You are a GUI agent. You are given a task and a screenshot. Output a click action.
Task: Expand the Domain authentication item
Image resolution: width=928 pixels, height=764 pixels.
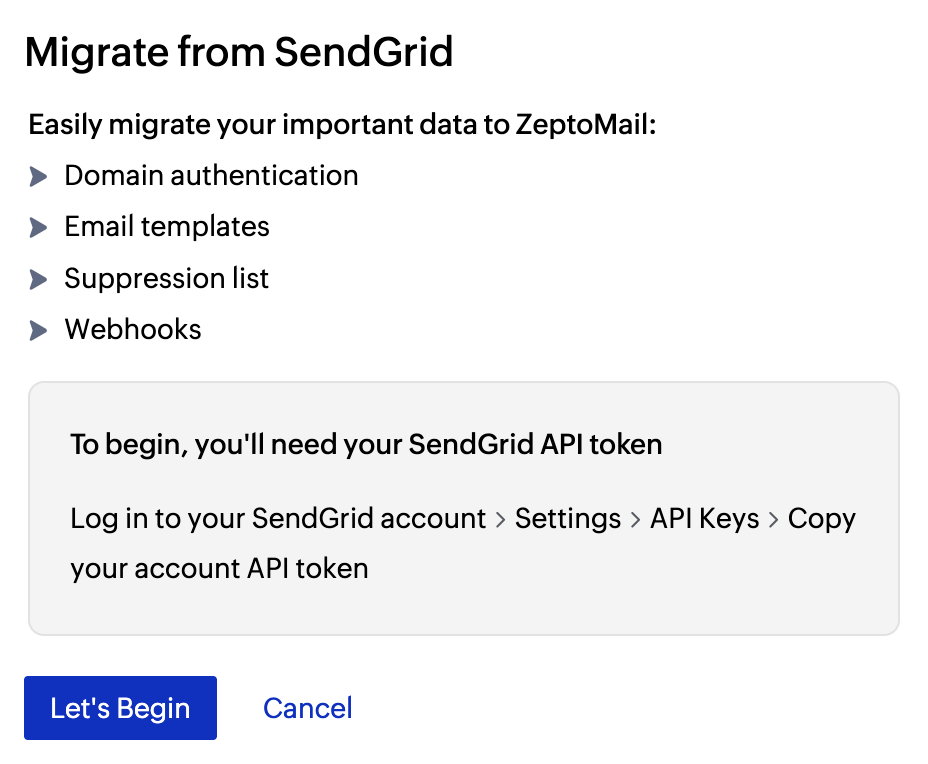point(210,176)
